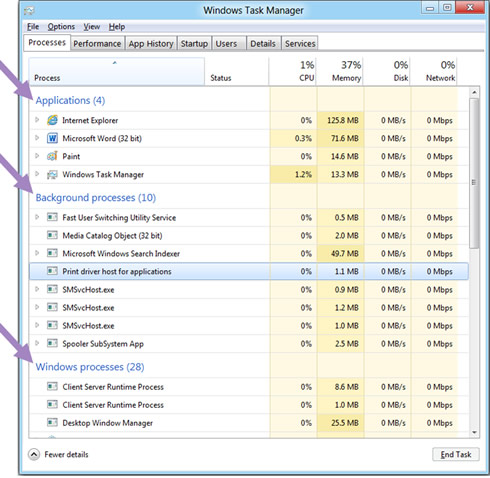Screen dimensions: 490x478
Task: Click the Spooler SubSystem App icon
Action: pyautogui.click(x=52, y=343)
